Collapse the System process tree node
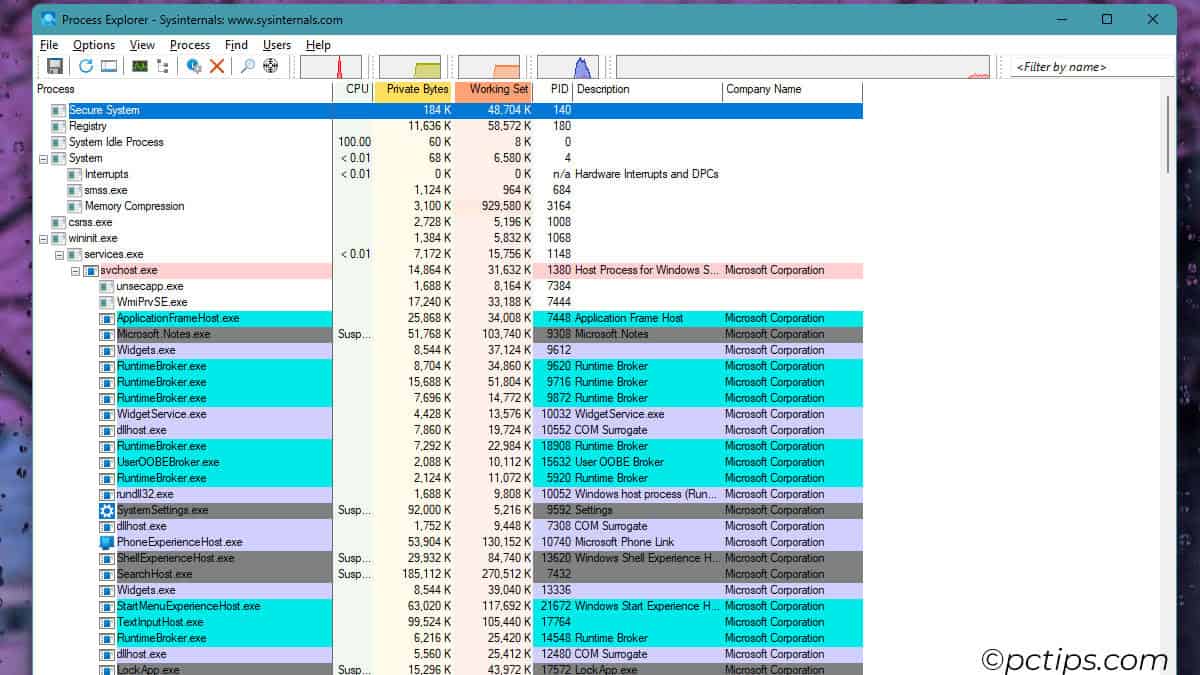The image size is (1200, 675). click(x=43, y=158)
